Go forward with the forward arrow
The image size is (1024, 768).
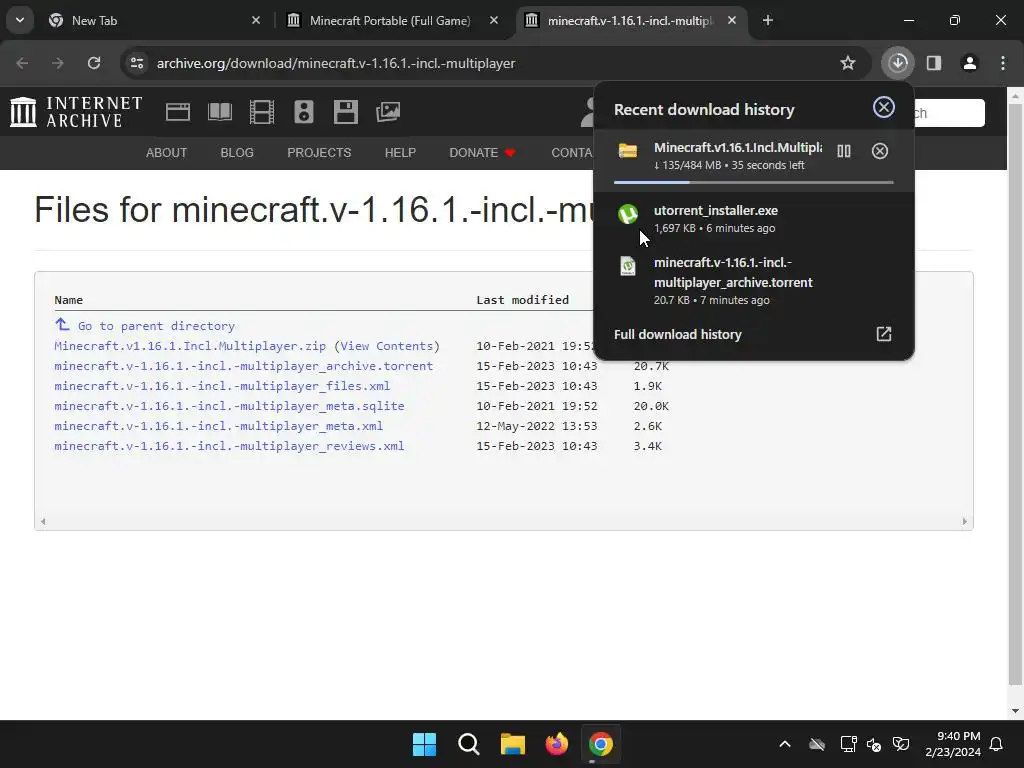[x=58, y=63]
